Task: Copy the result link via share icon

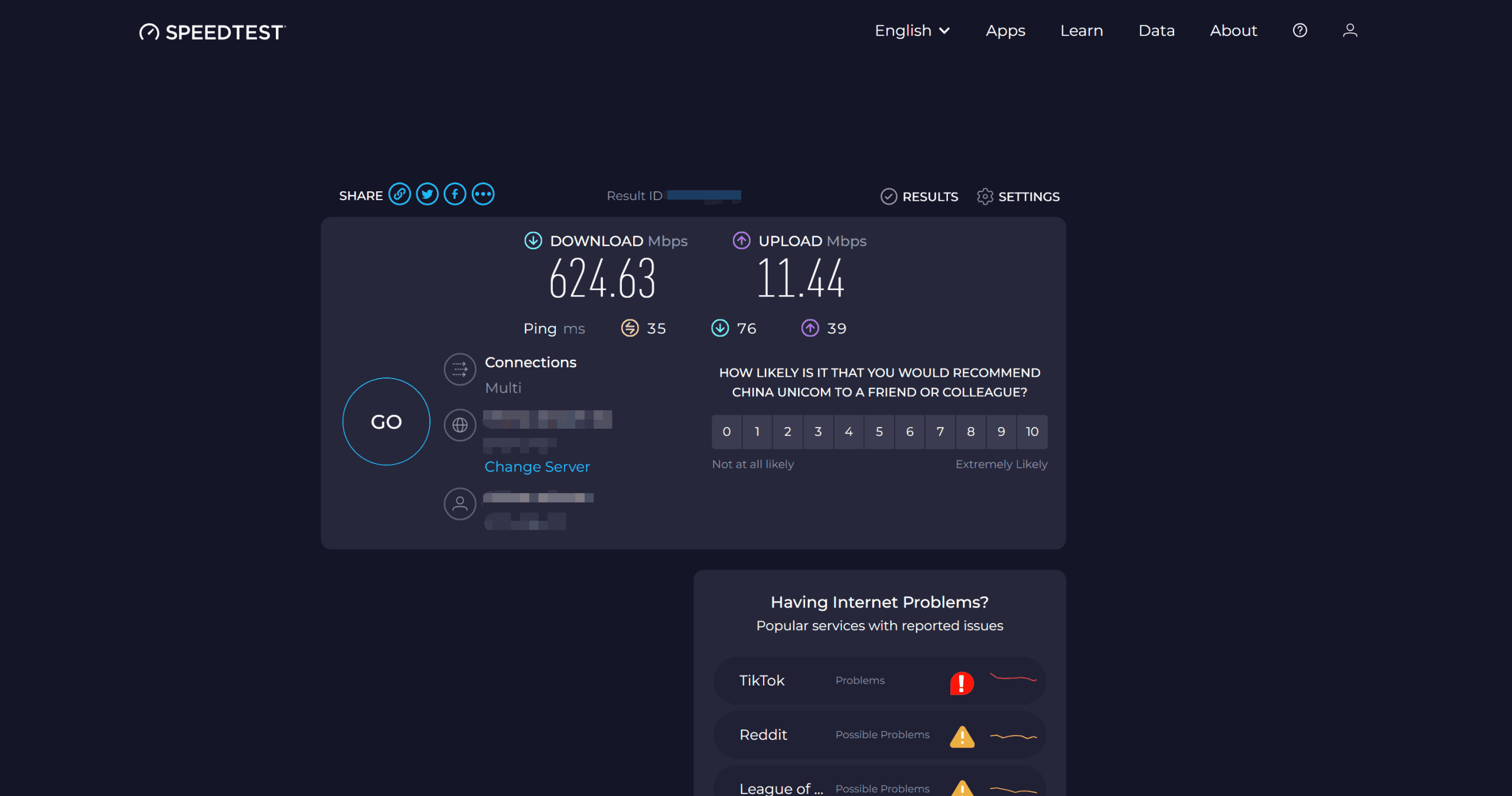Action: 399,194
